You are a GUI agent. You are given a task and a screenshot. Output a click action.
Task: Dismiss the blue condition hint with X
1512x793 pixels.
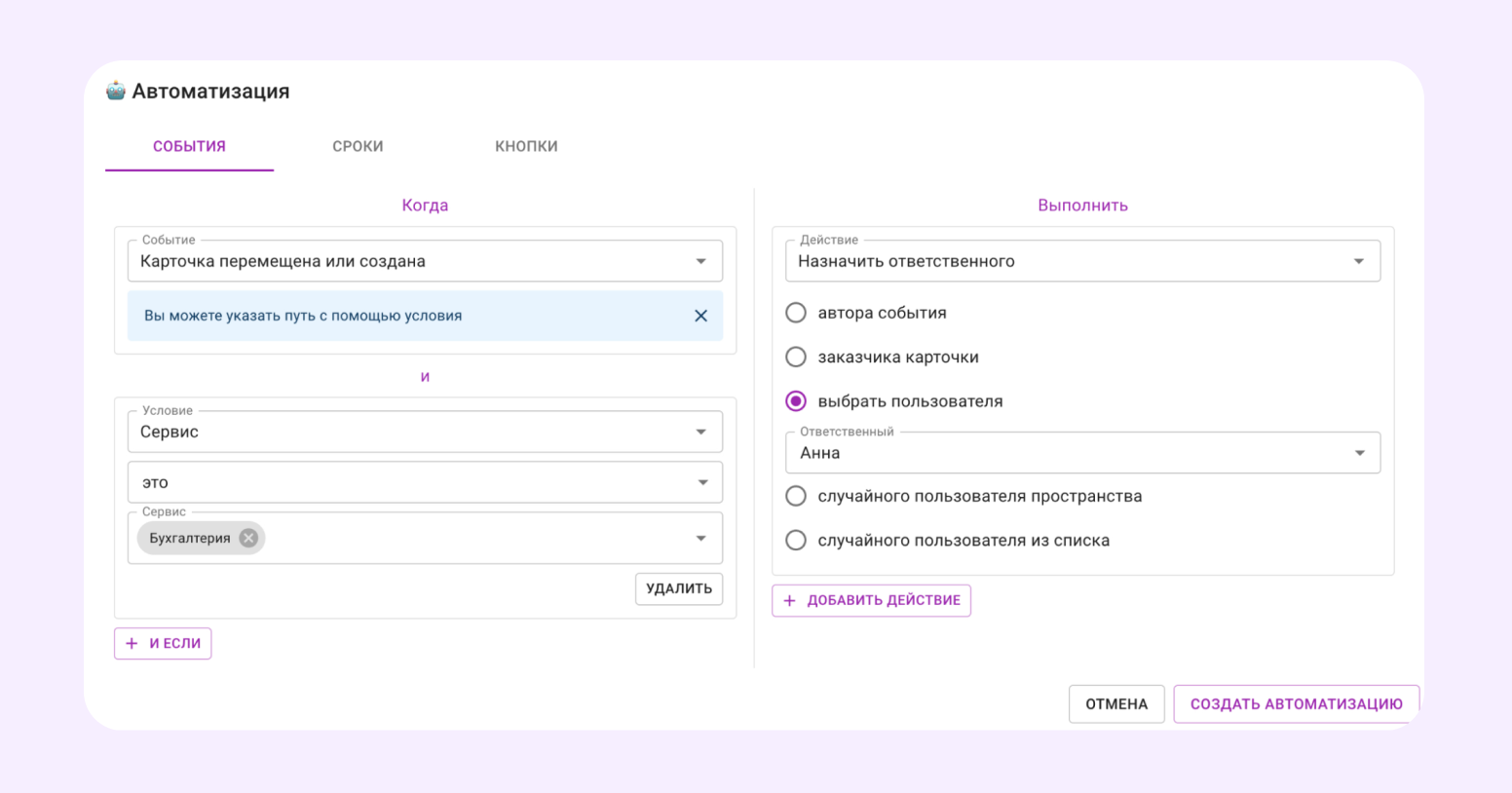point(700,316)
